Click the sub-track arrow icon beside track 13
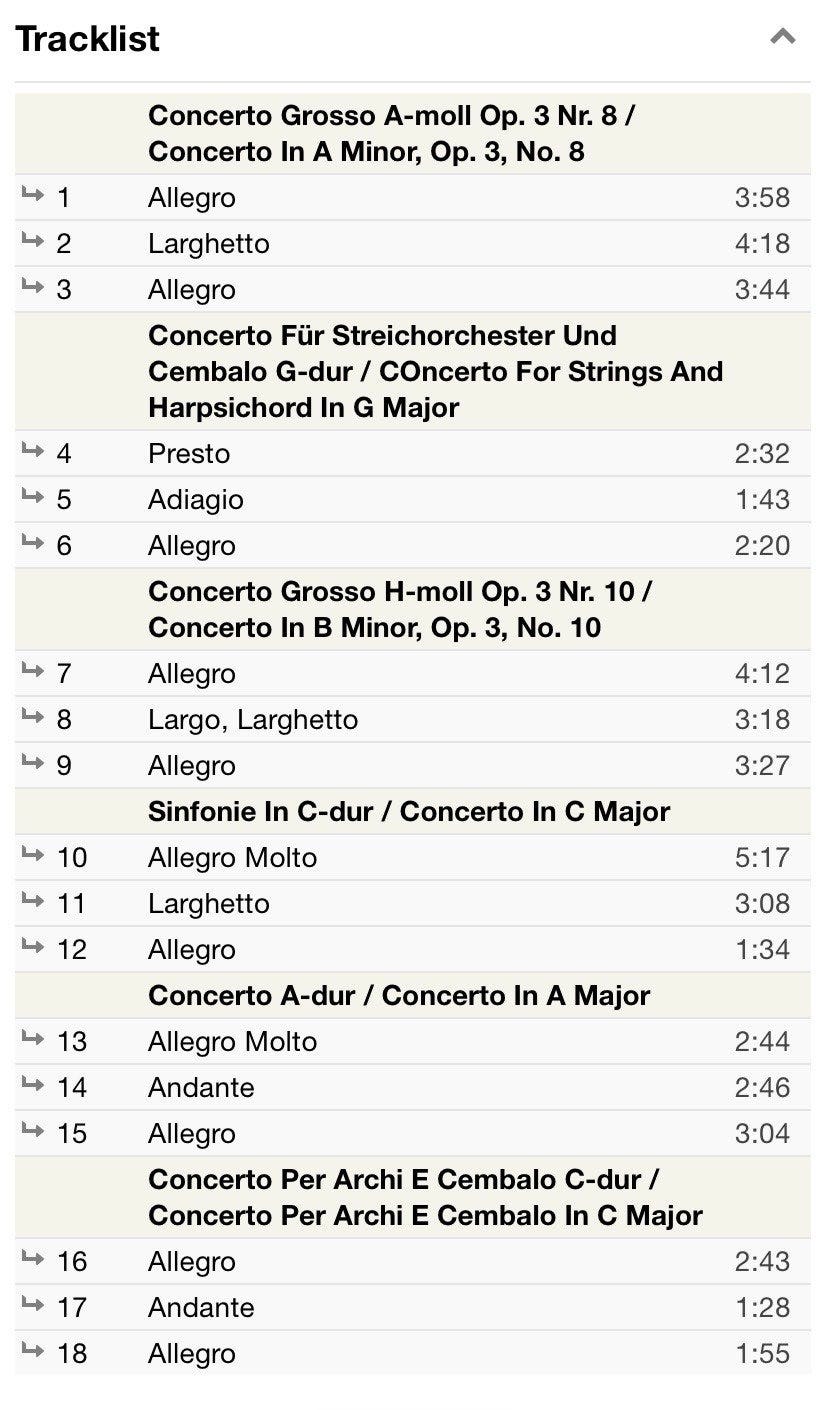The image size is (816, 1410). click(x=33, y=1039)
